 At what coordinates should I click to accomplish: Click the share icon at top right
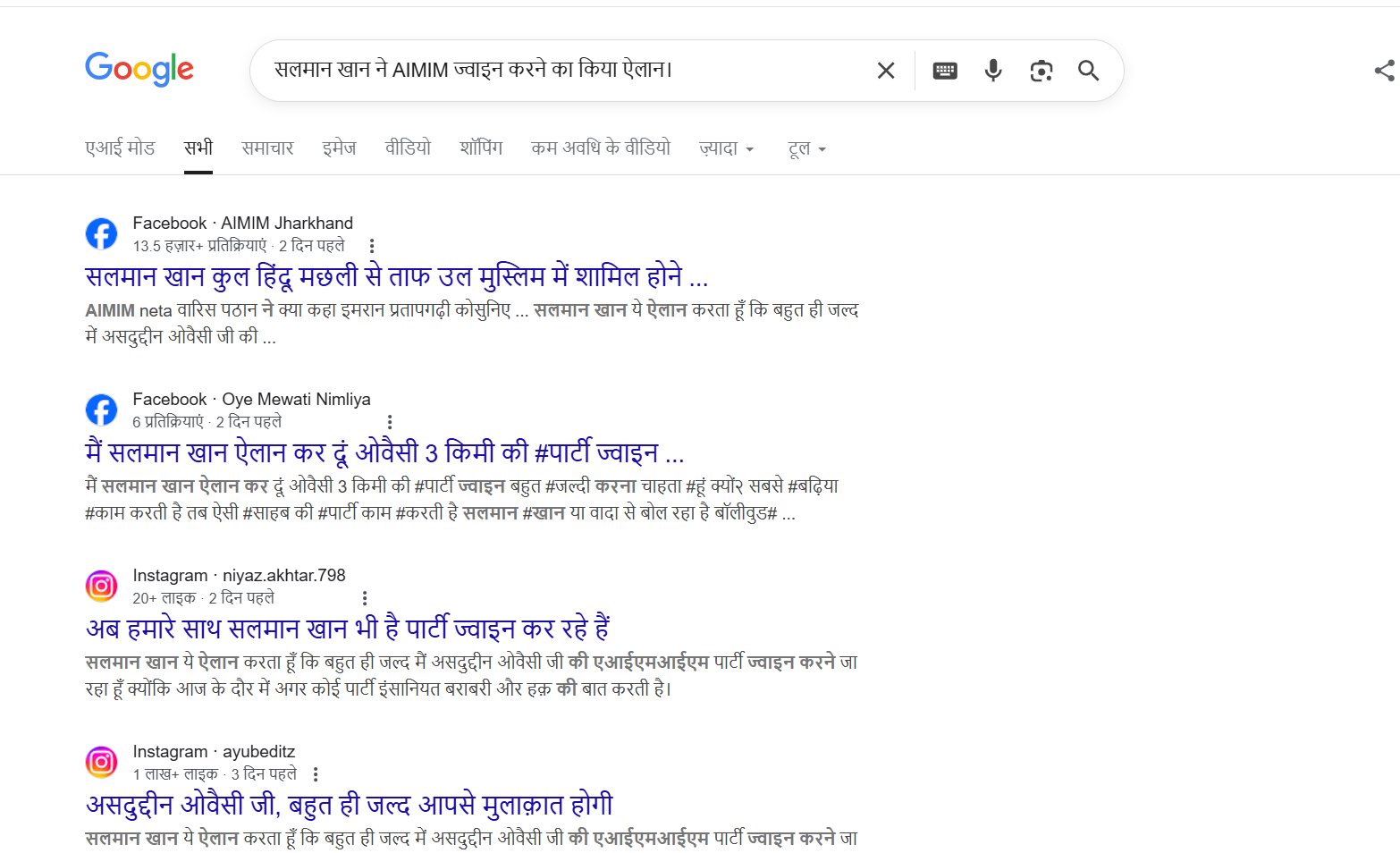[x=1385, y=71]
